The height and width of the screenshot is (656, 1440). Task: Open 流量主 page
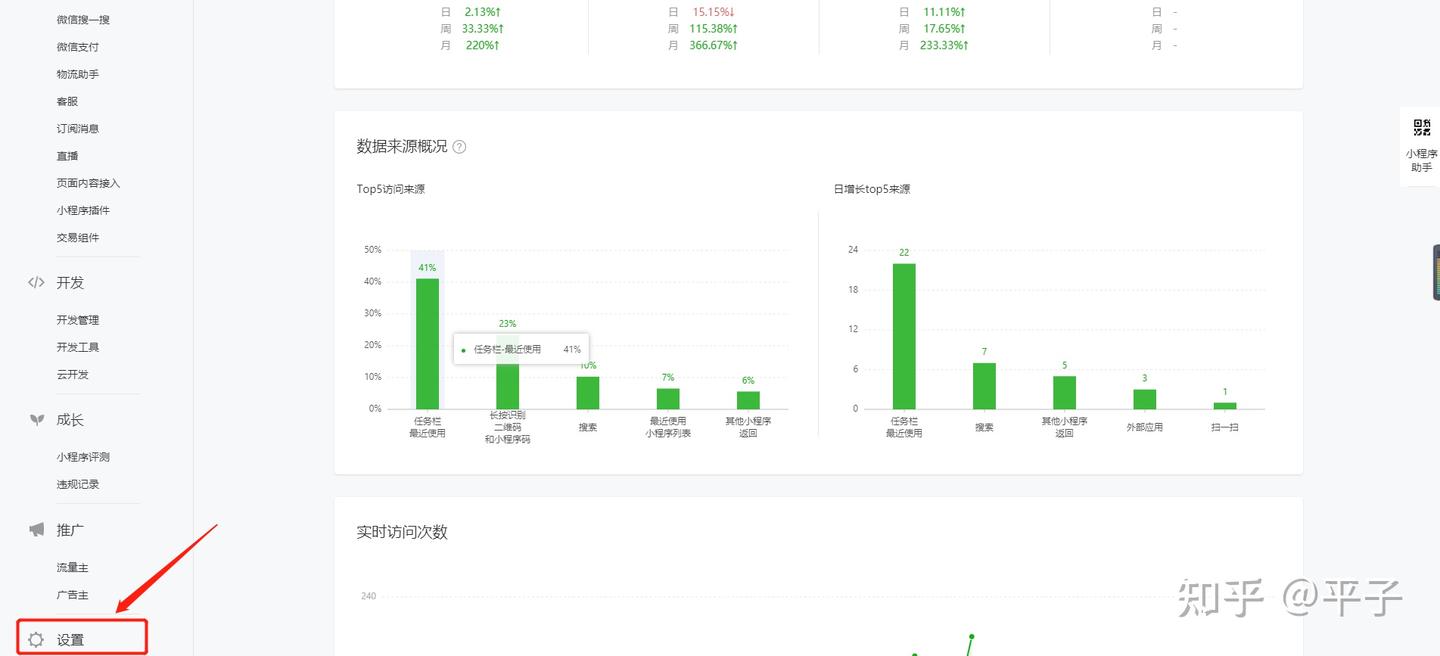(x=73, y=568)
